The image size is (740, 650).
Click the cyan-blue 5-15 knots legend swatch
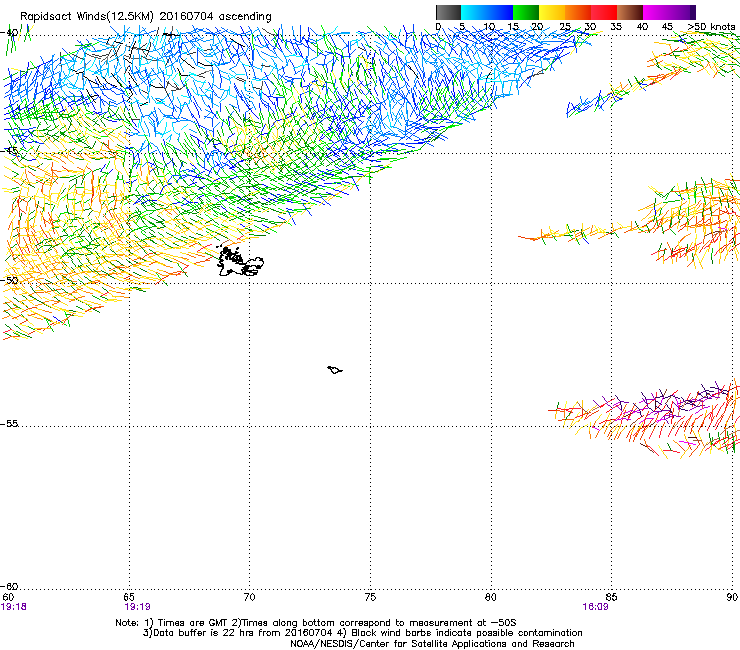point(487,12)
